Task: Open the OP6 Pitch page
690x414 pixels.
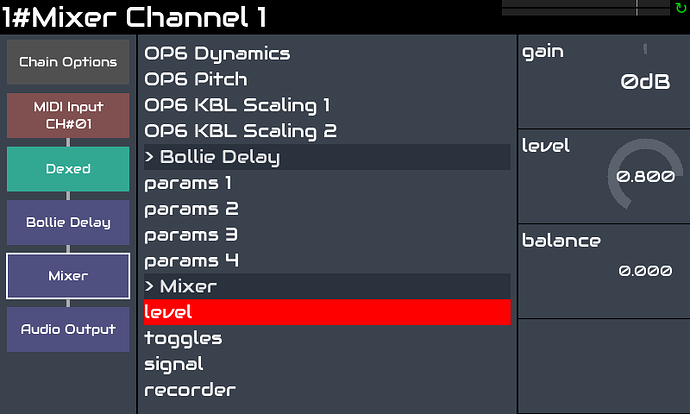Action: coord(327,80)
